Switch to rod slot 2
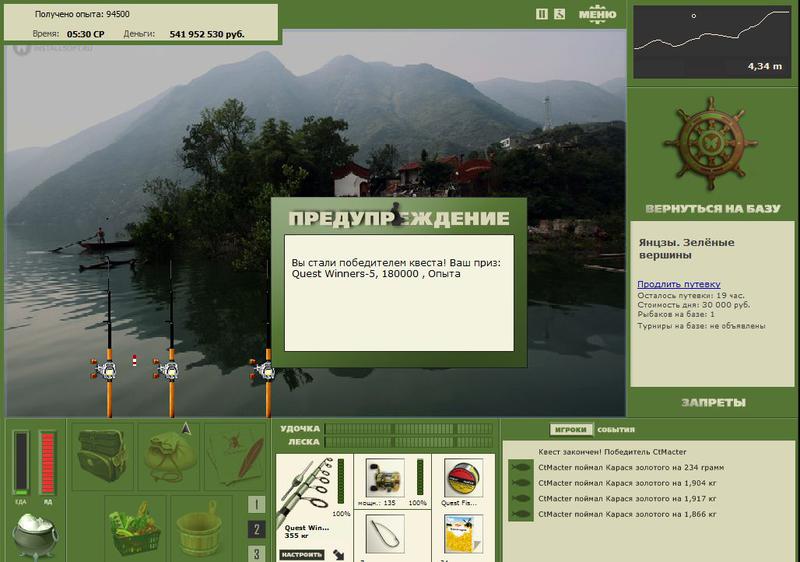800x562 pixels. pos(256,529)
